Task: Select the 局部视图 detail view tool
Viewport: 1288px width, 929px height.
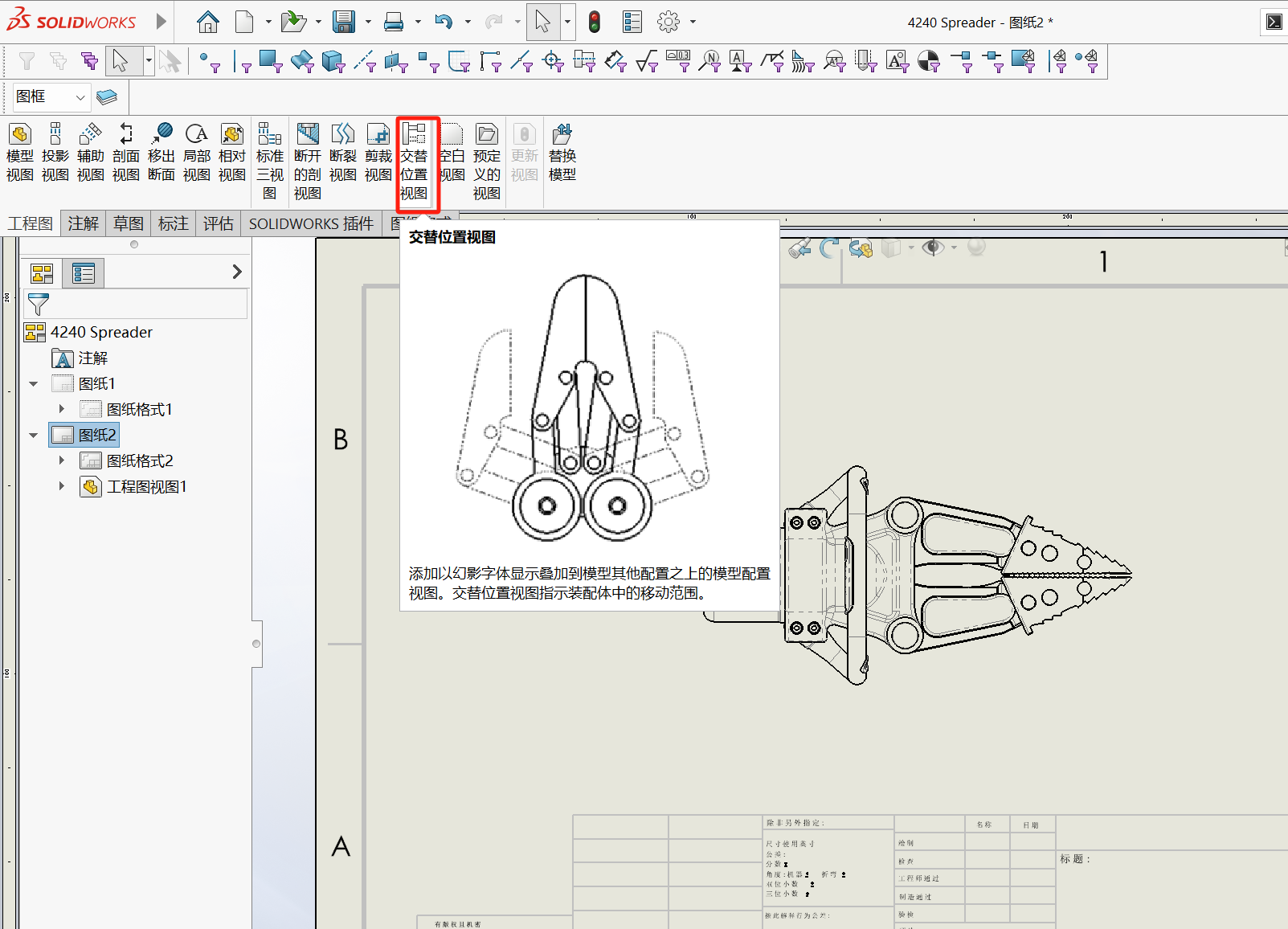Action: (x=197, y=153)
